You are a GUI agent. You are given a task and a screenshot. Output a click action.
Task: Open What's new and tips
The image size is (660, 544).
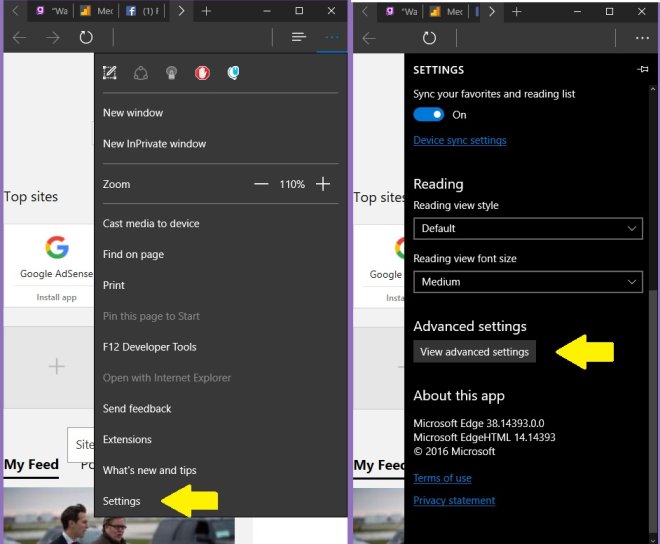(x=149, y=470)
